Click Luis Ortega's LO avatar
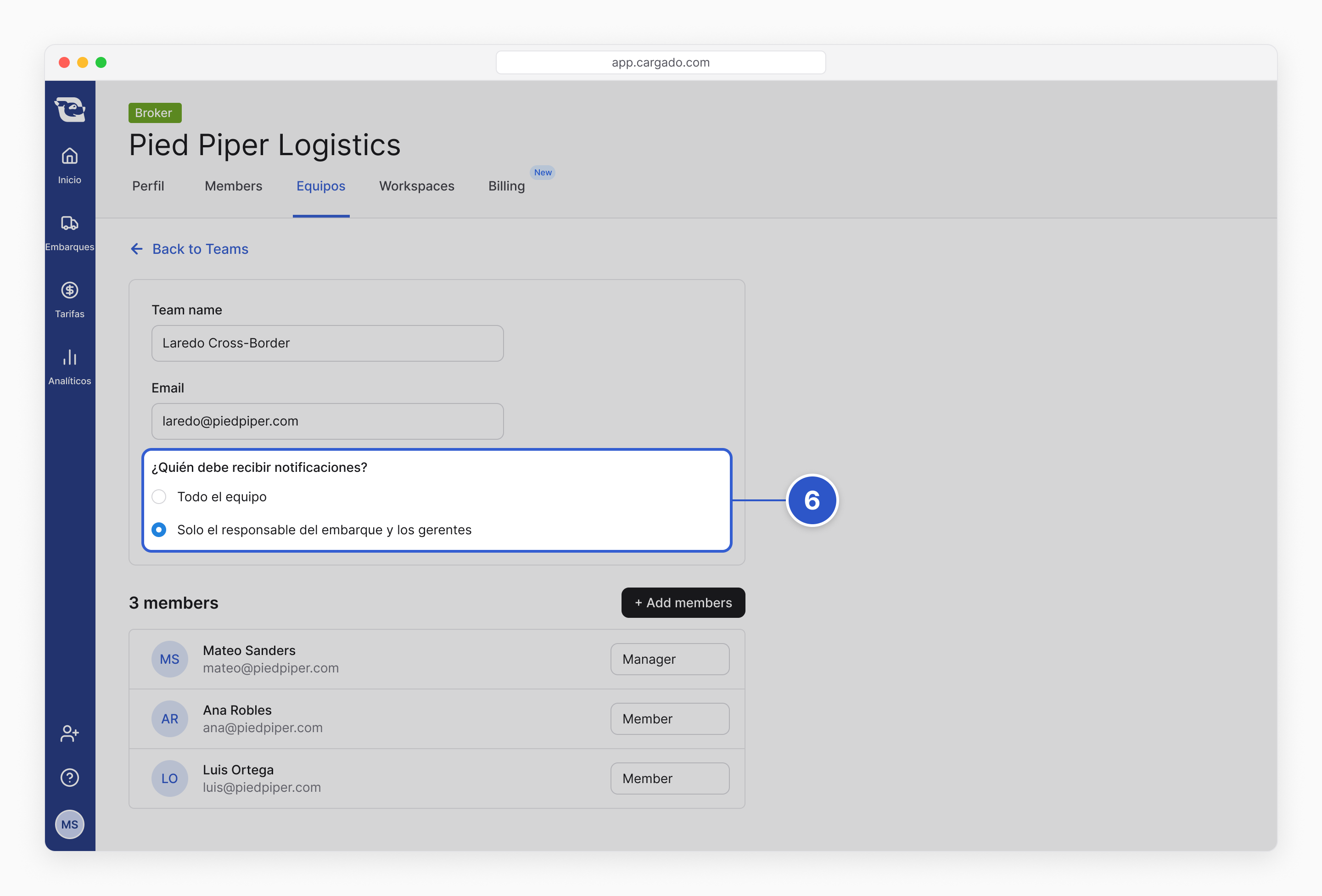The width and height of the screenshot is (1322, 896). pos(169,778)
